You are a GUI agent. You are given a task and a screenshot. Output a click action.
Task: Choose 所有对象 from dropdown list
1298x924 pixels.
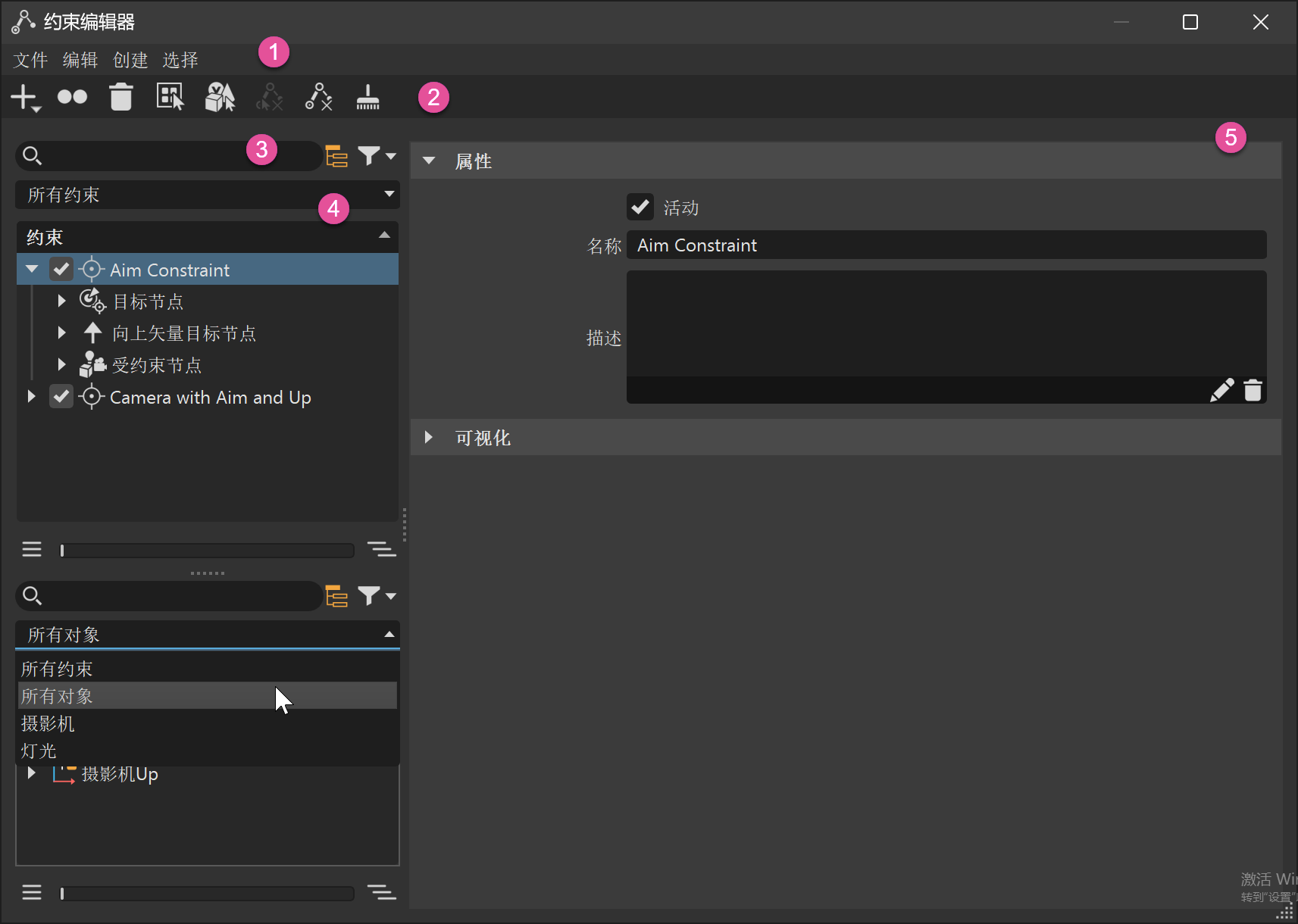[x=208, y=696]
